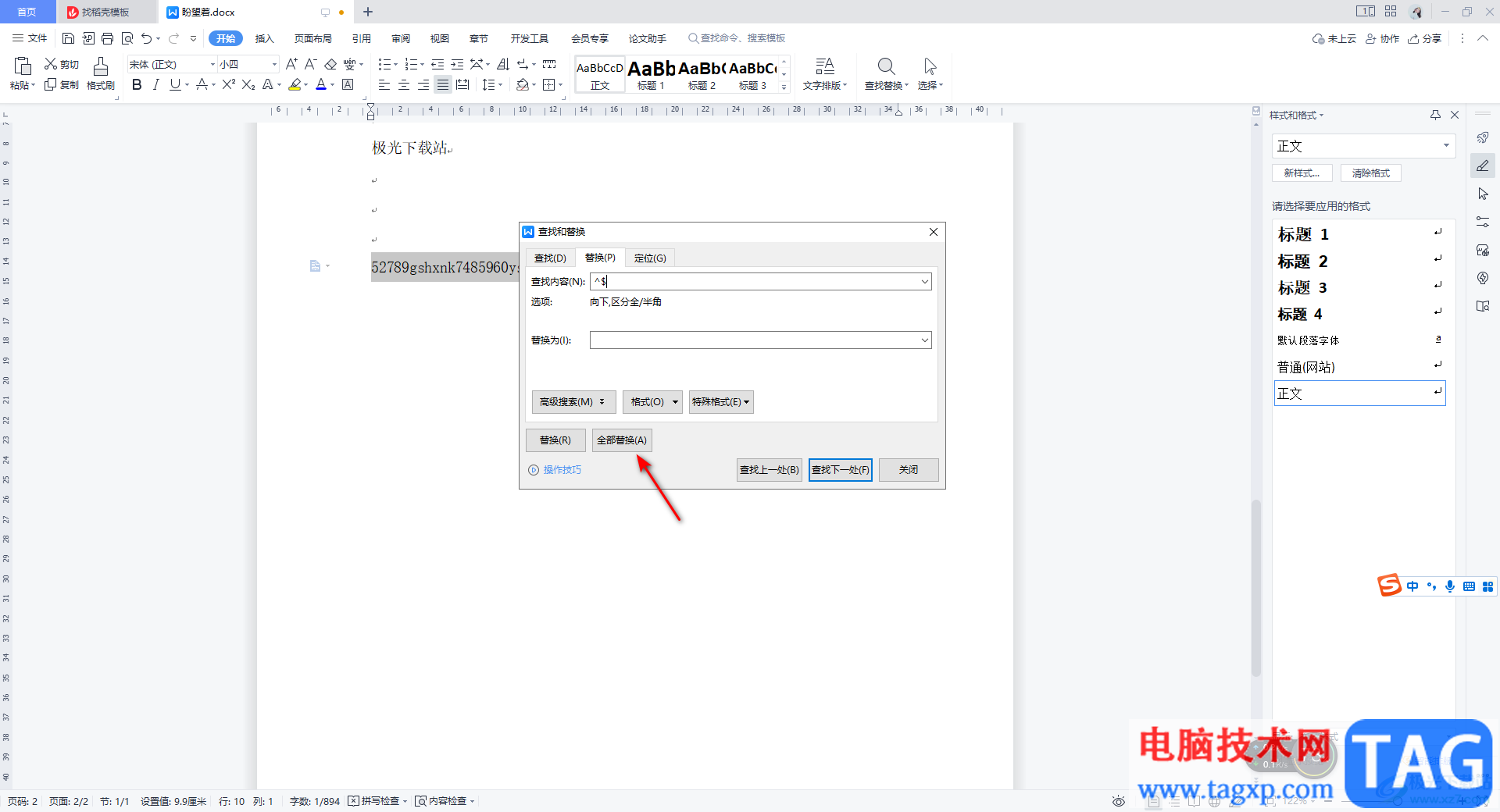1500x812 pixels.
Task: Open the Special Format(E) dropdown
Action: pos(721,401)
